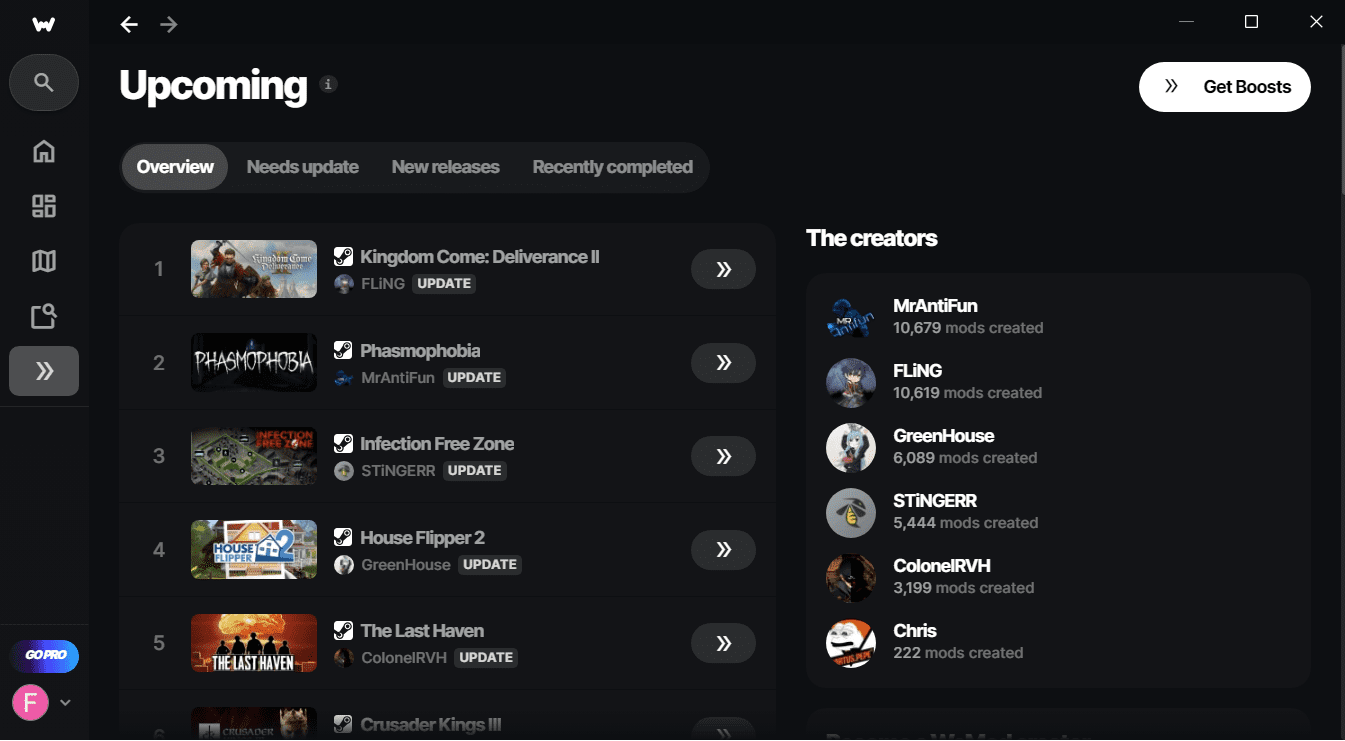Click the back navigation arrow
The image size is (1345, 741).
click(x=129, y=24)
